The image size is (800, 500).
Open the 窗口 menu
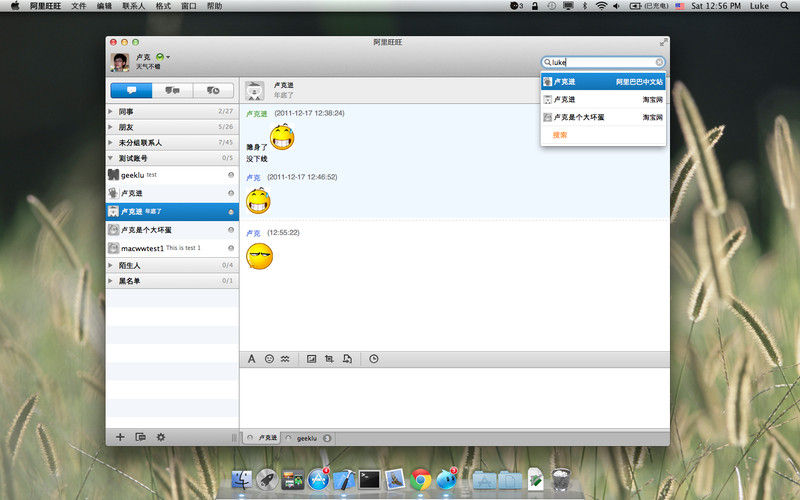click(189, 6)
